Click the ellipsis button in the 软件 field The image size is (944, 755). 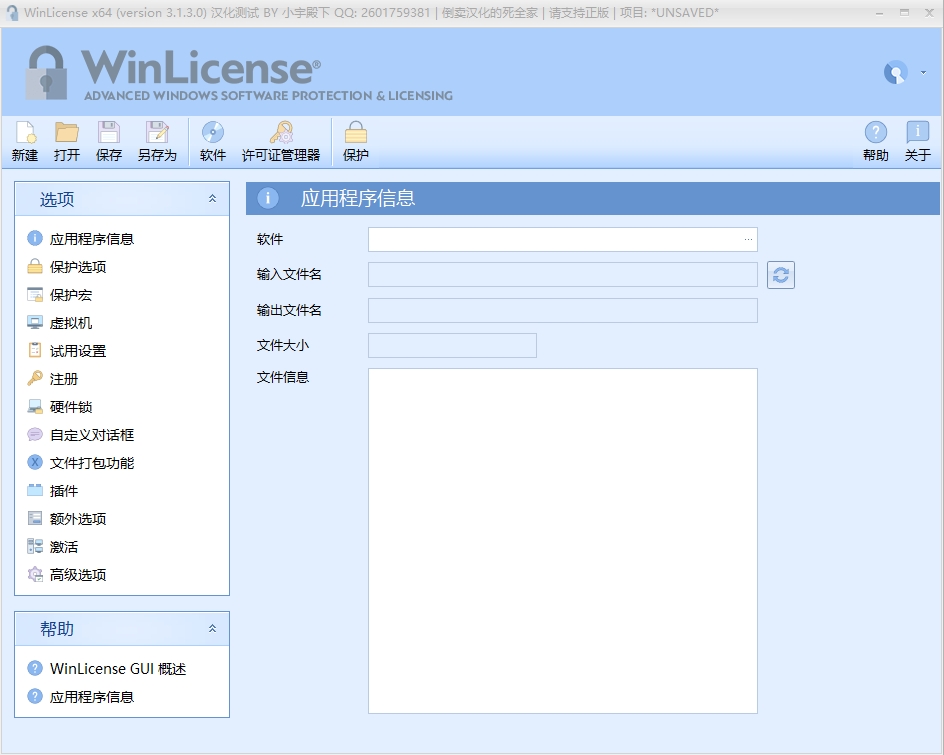[x=748, y=240]
